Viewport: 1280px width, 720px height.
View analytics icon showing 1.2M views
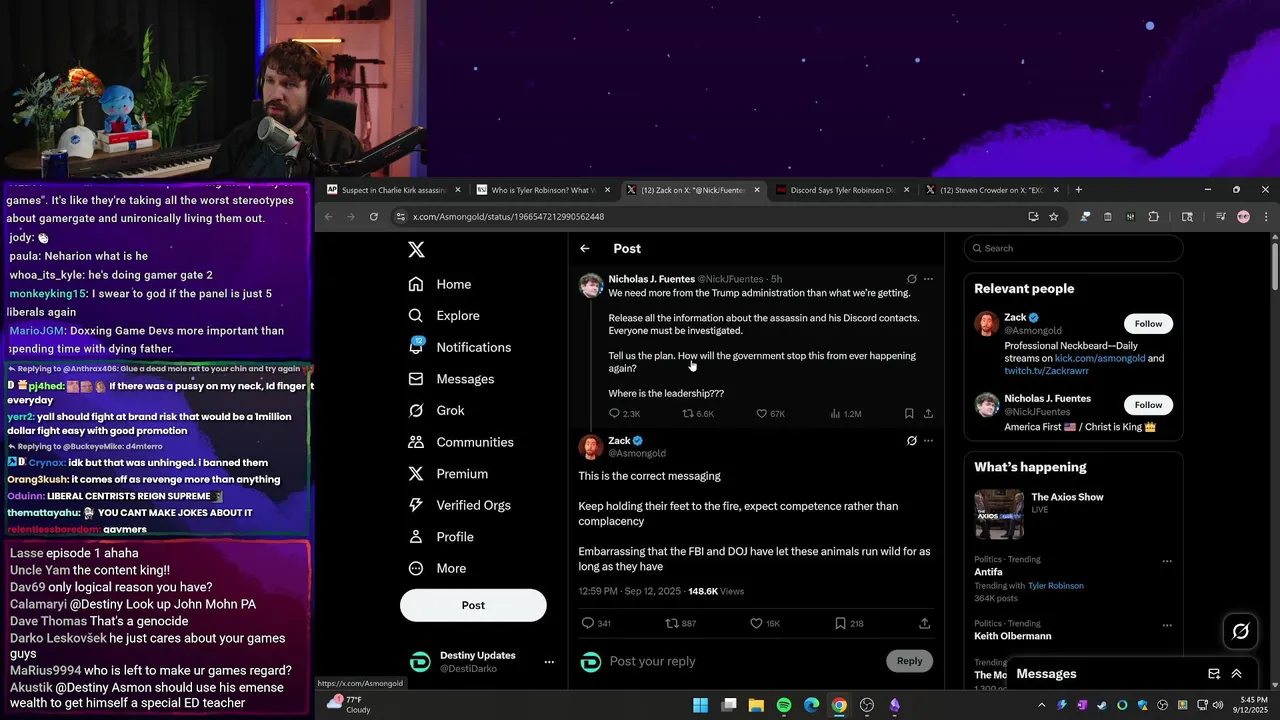[835, 413]
